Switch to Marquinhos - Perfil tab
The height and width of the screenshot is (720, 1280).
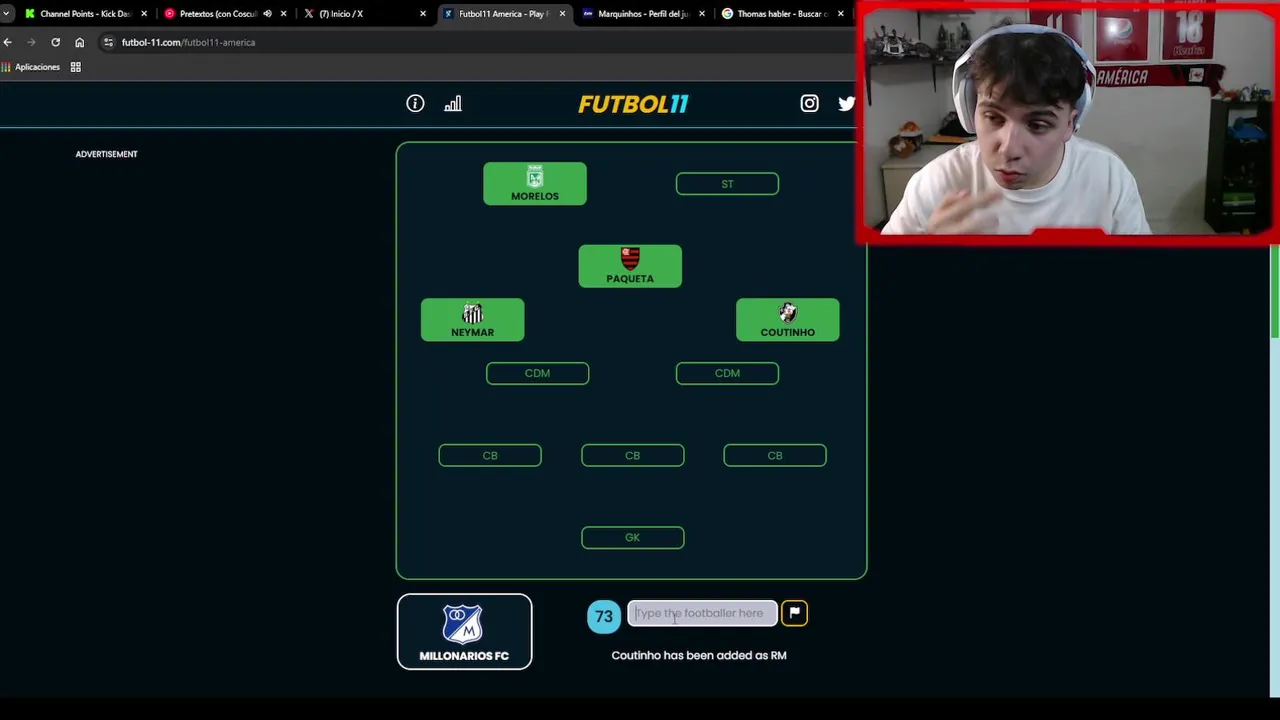point(642,14)
